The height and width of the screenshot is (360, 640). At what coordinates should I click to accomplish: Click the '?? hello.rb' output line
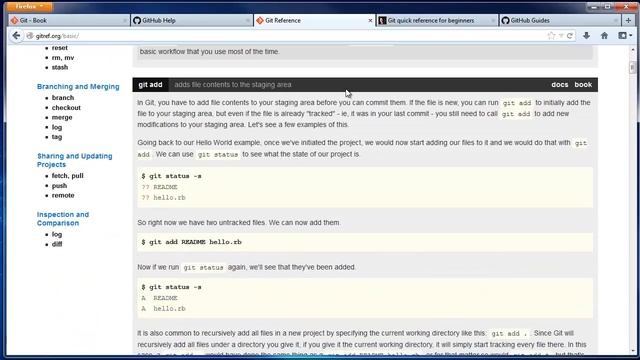(x=163, y=198)
